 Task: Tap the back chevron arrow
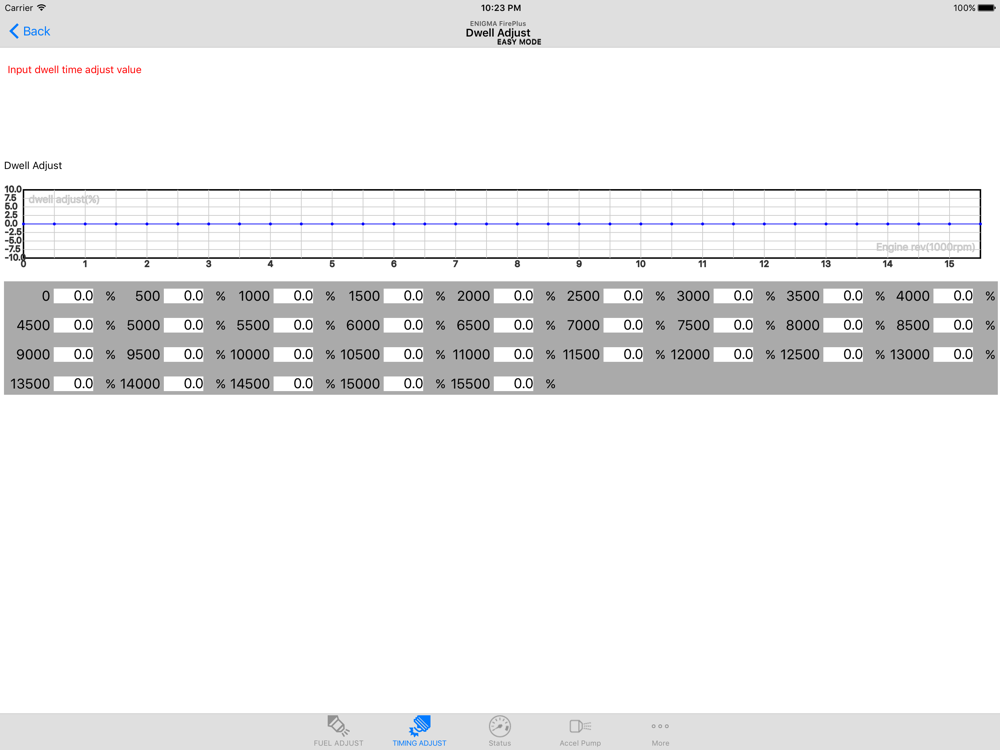(14, 31)
